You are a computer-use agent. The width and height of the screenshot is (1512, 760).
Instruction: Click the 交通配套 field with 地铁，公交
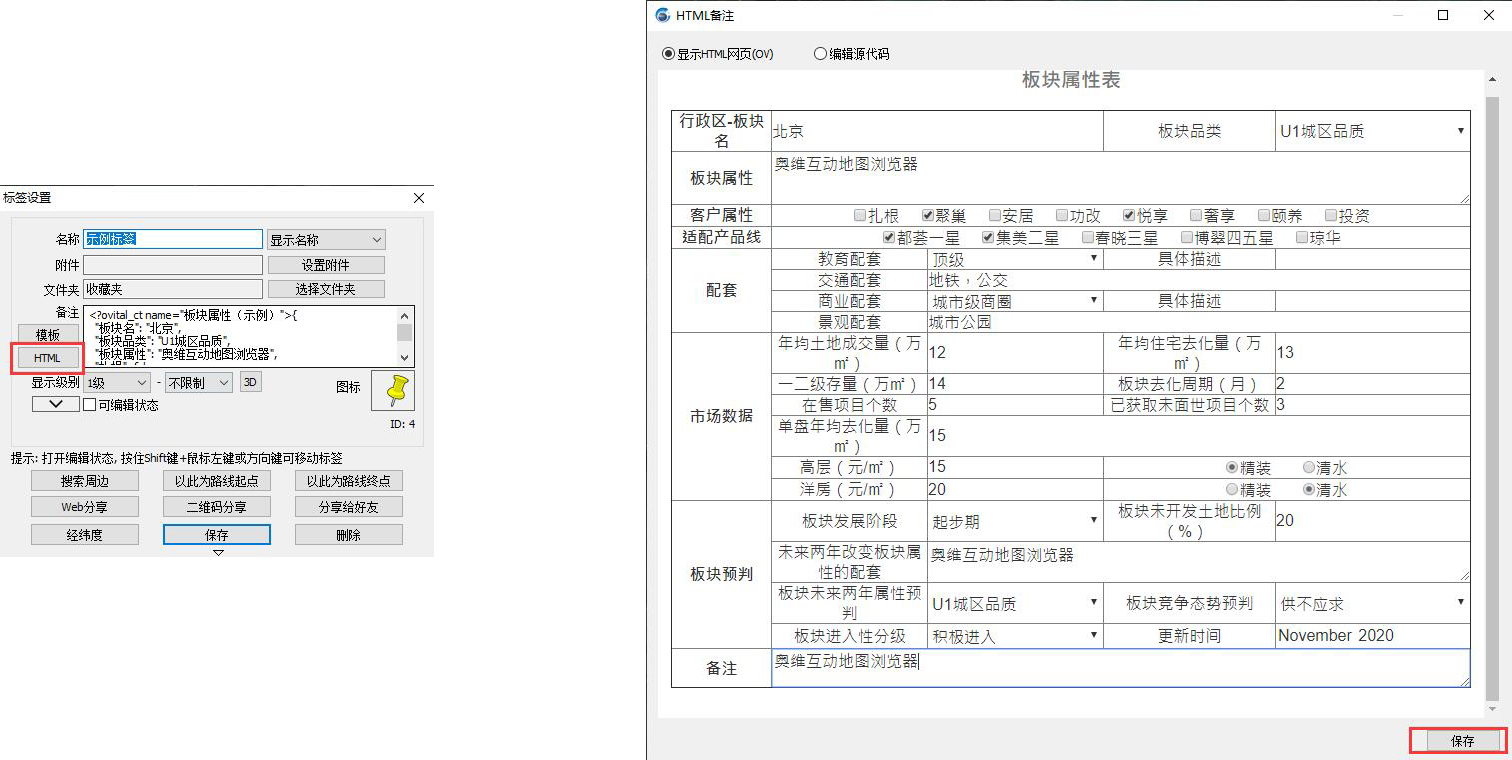point(1199,280)
